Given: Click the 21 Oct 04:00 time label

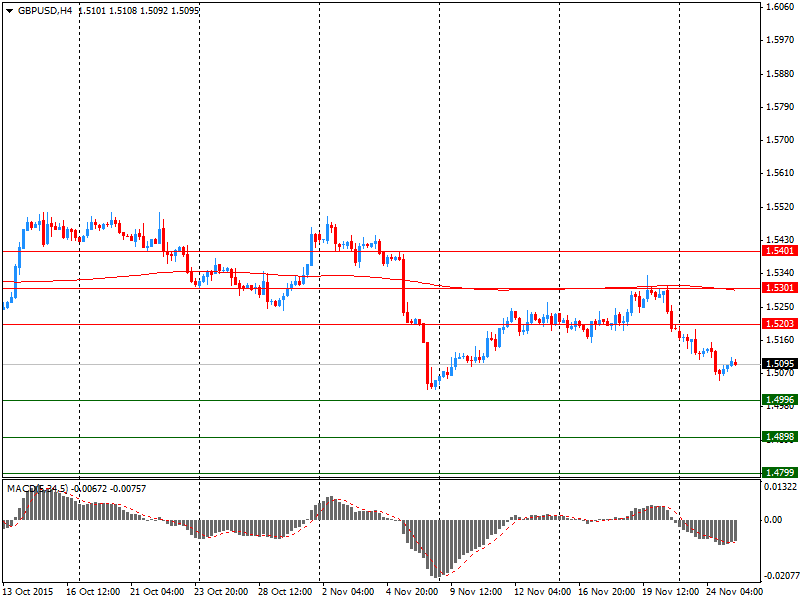Looking at the screenshot, I should [157, 592].
